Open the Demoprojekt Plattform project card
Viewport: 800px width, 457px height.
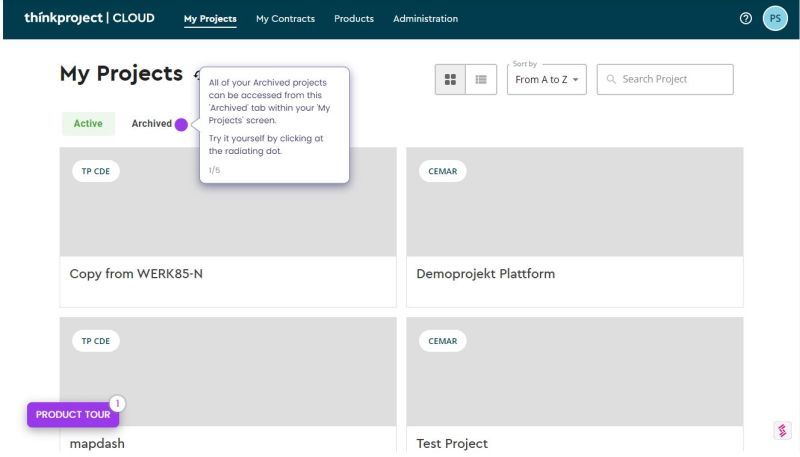tap(574, 227)
